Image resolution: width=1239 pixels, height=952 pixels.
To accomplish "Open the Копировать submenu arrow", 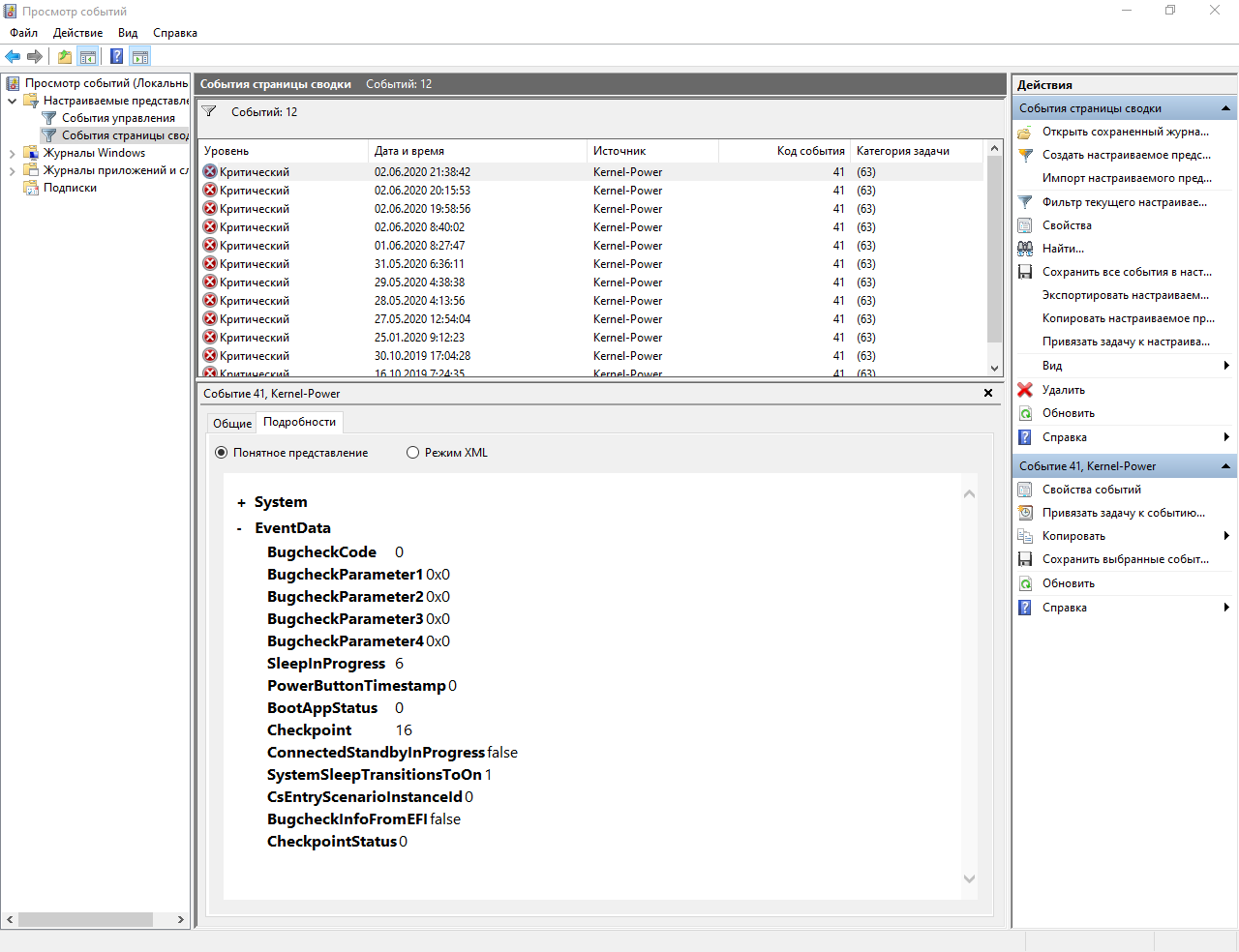I will tap(1226, 536).
